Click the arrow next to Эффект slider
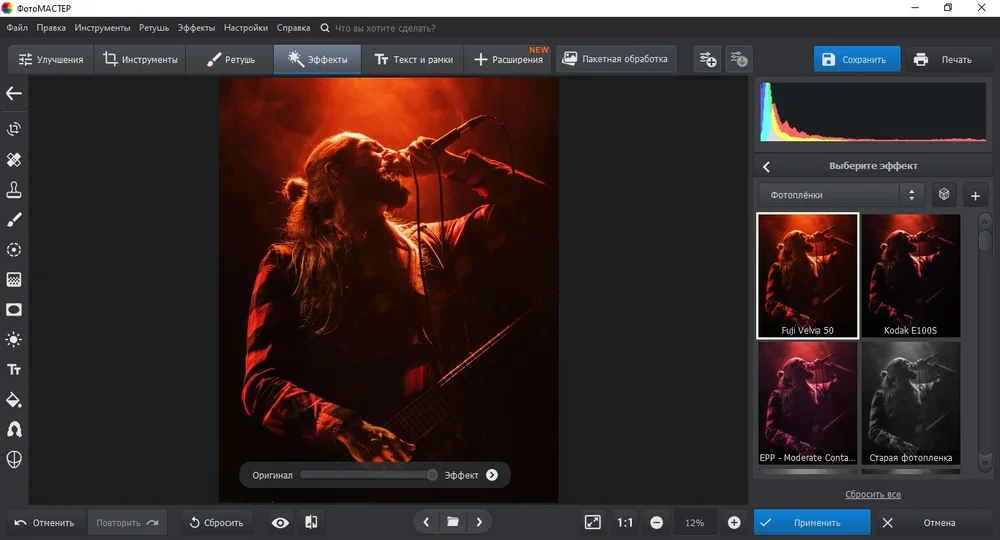The image size is (1000, 540). 492,475
